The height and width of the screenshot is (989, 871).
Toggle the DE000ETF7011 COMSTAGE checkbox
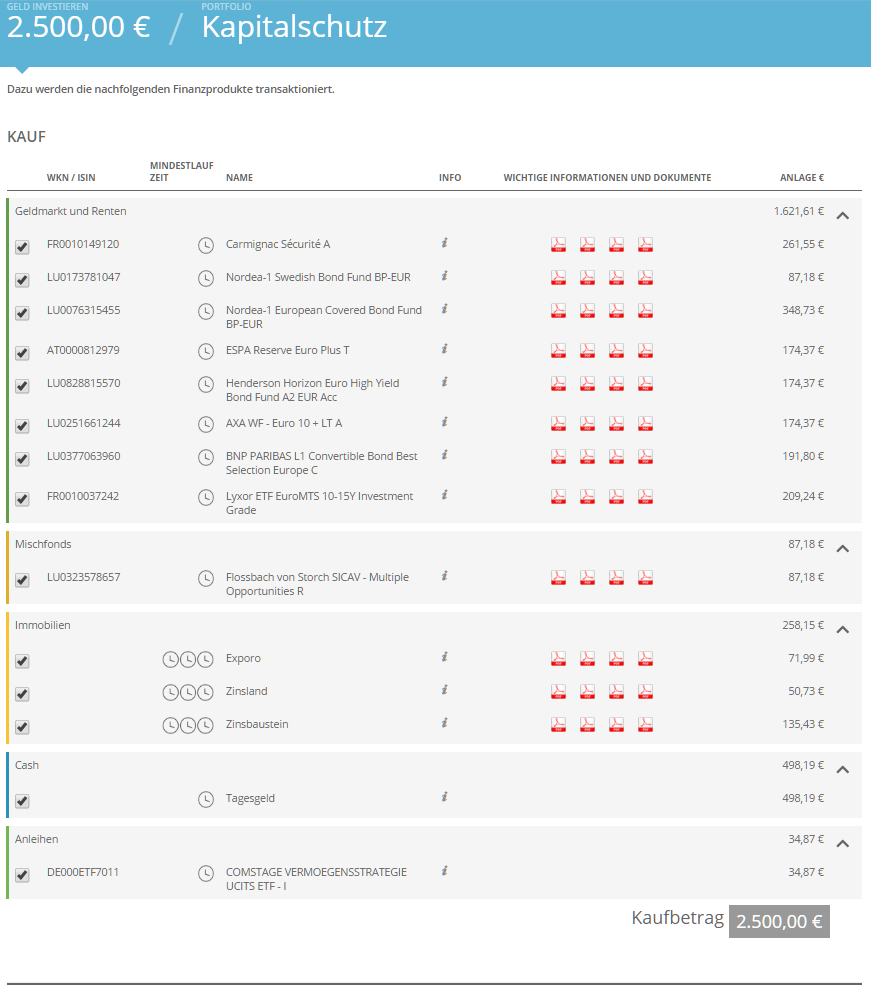tap(22, 875)
